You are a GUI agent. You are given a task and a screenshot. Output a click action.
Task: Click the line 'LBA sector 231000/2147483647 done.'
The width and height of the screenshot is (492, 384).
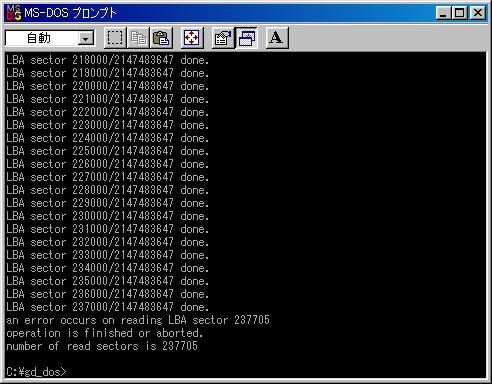(107, 229)
